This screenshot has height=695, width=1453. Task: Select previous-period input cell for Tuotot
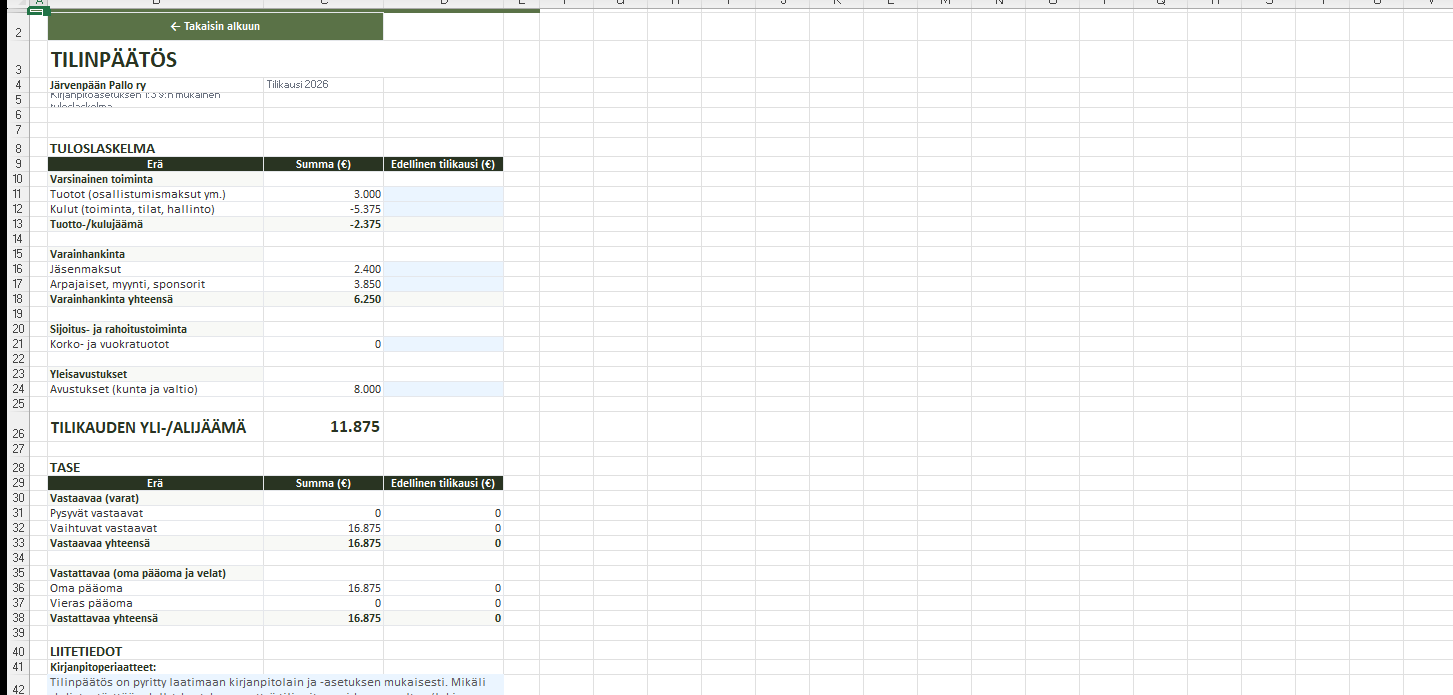442,194
